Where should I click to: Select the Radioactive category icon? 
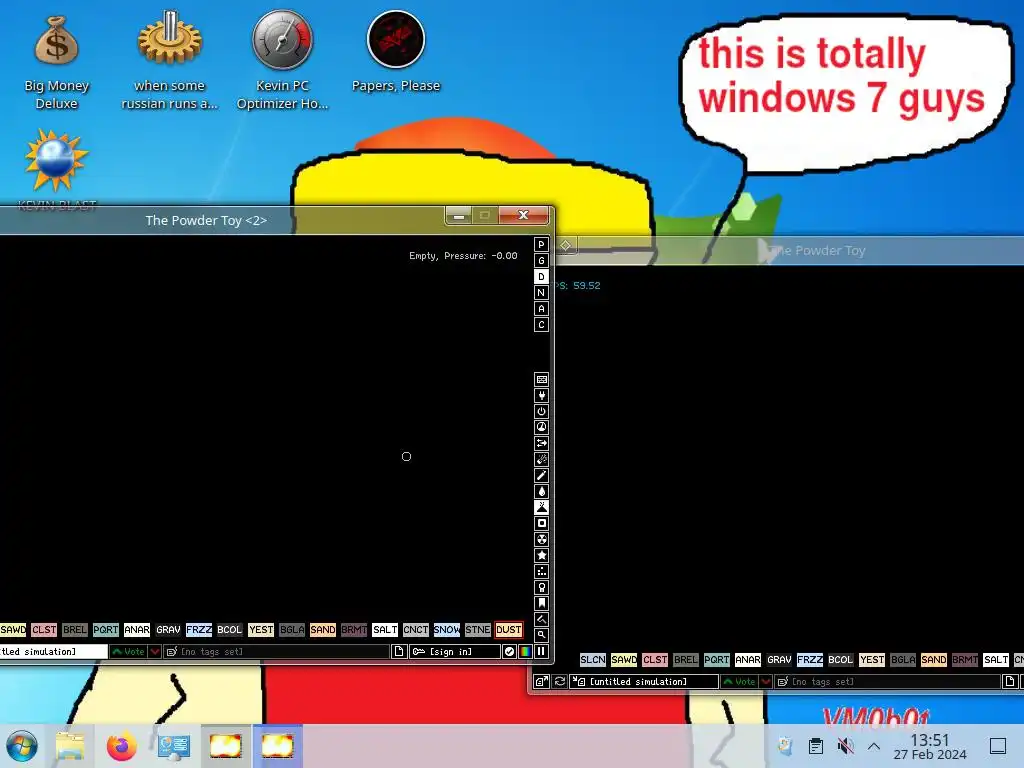coord(541,539)
